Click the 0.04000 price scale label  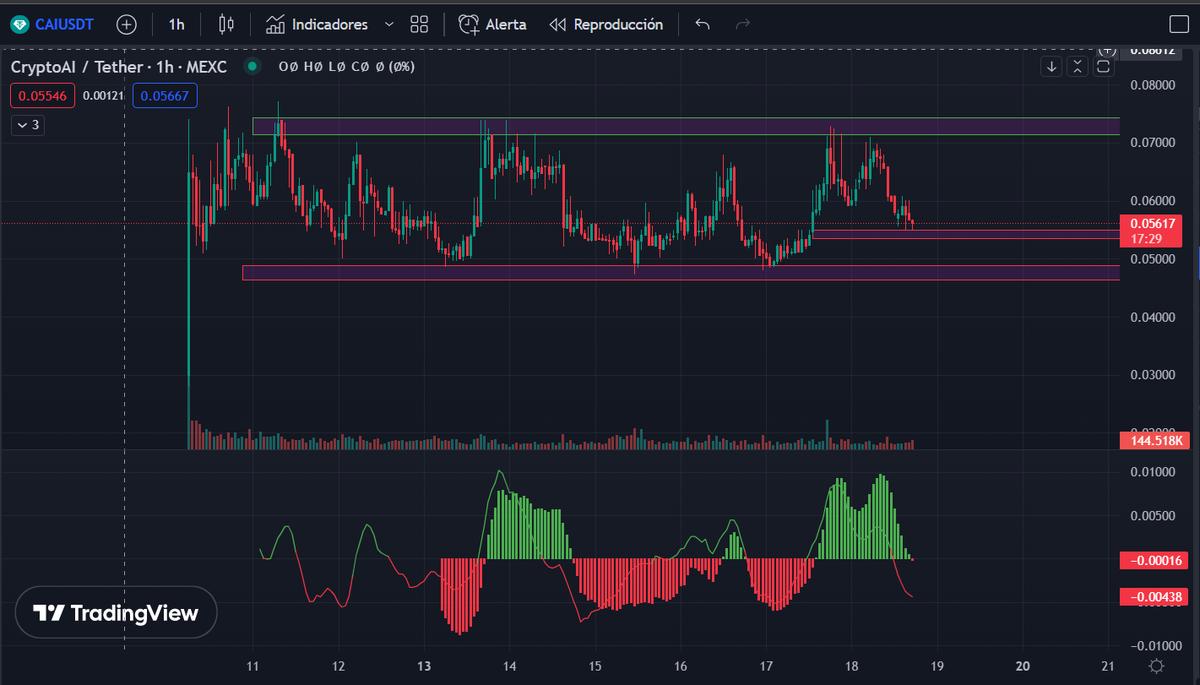click(x=1152, y=318)
